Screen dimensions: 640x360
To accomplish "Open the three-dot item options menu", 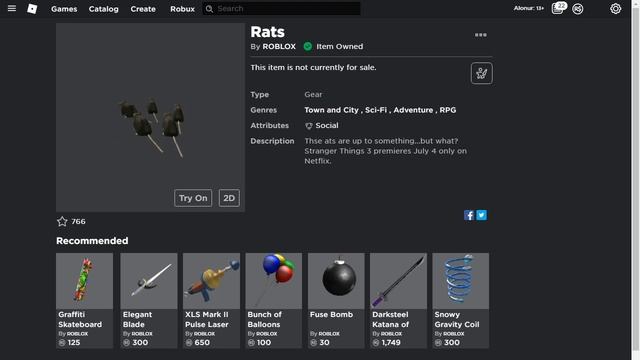I will tap(480, 35).
